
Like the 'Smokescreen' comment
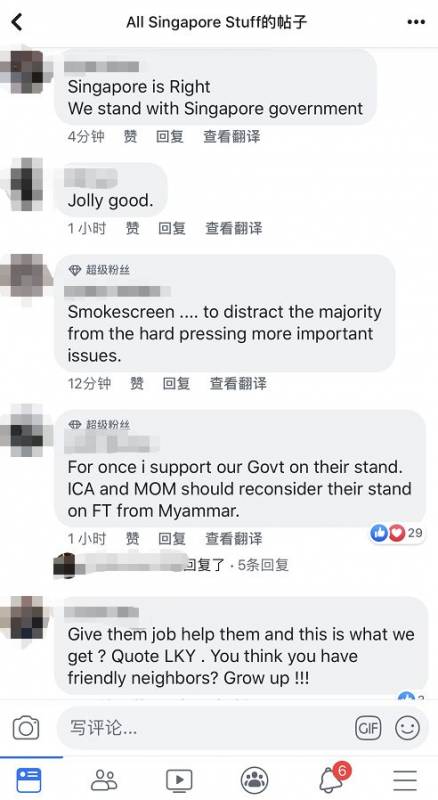[x=136, y=383]
